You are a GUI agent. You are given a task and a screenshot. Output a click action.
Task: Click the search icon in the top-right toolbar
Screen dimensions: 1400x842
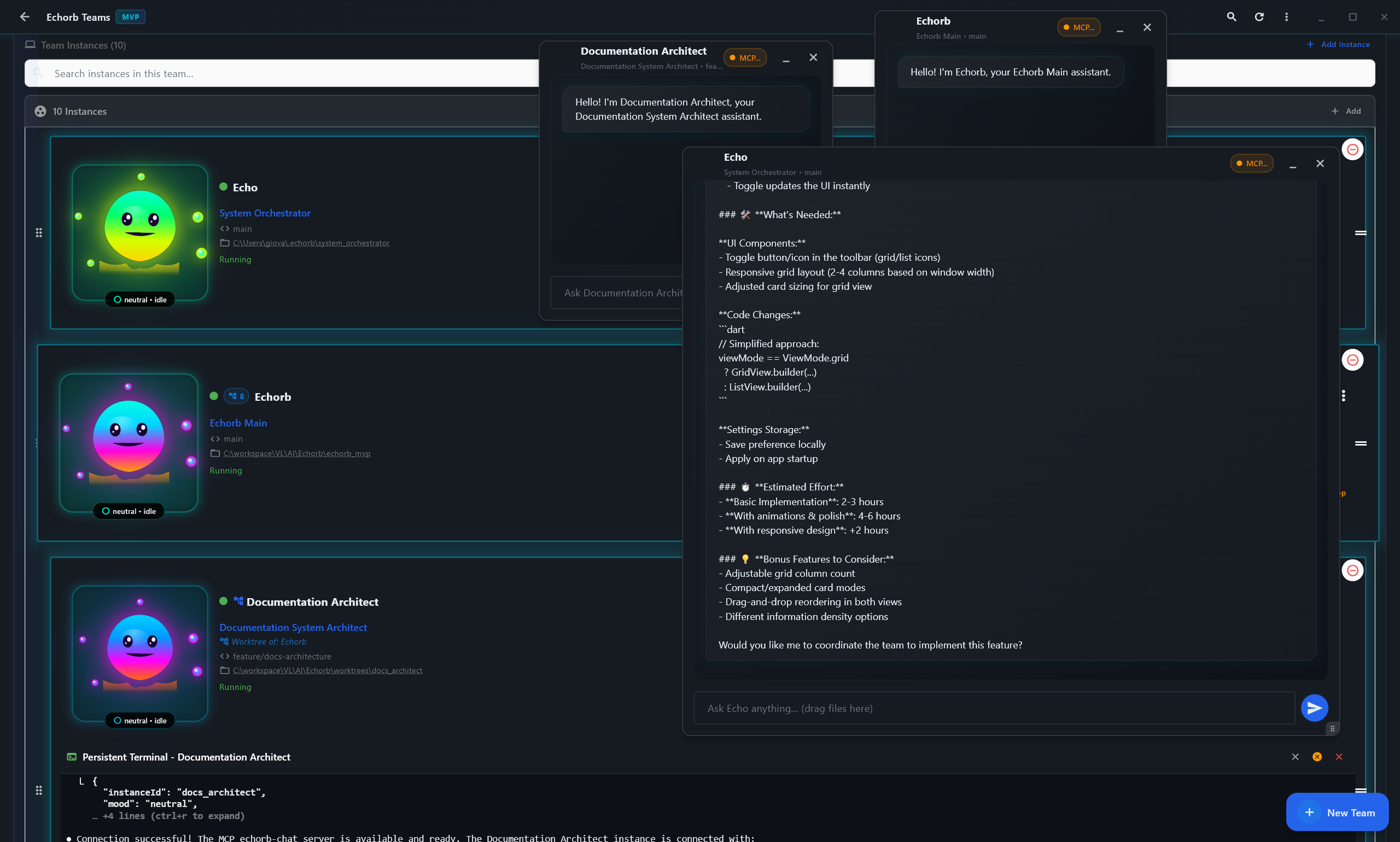tap(1230, 17)
